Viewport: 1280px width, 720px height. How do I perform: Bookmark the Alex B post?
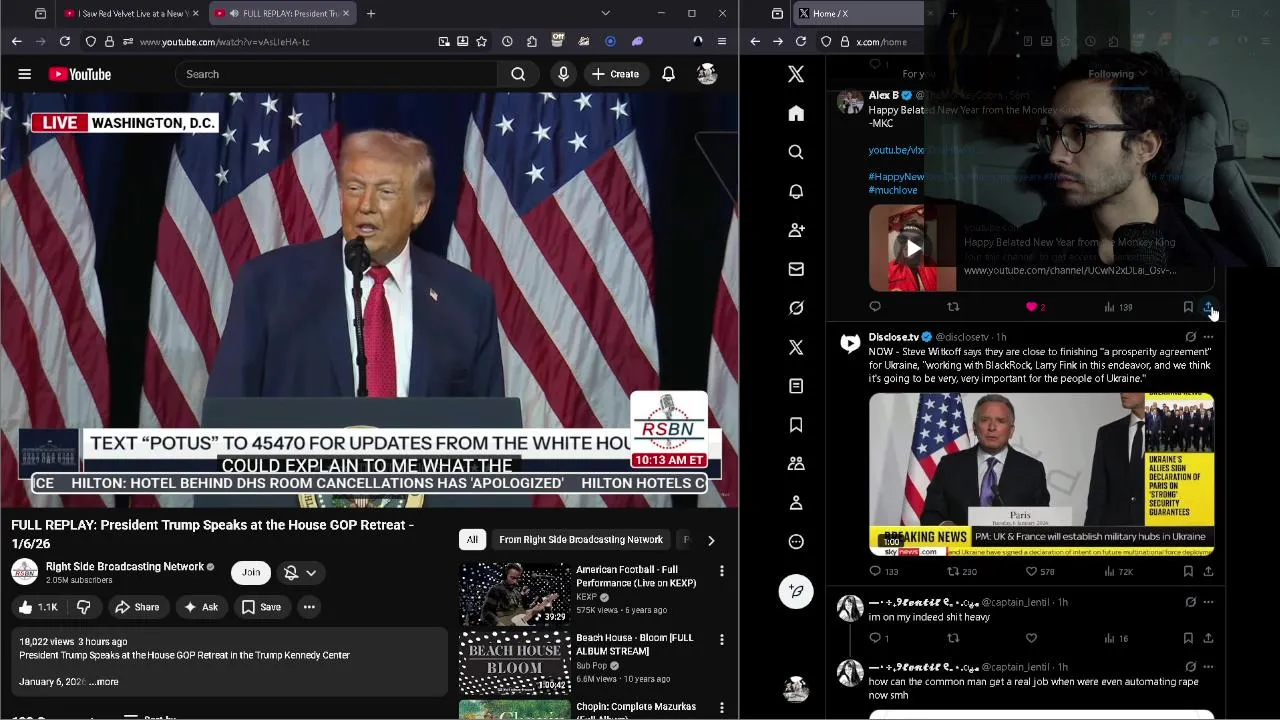click(1188, 307)
